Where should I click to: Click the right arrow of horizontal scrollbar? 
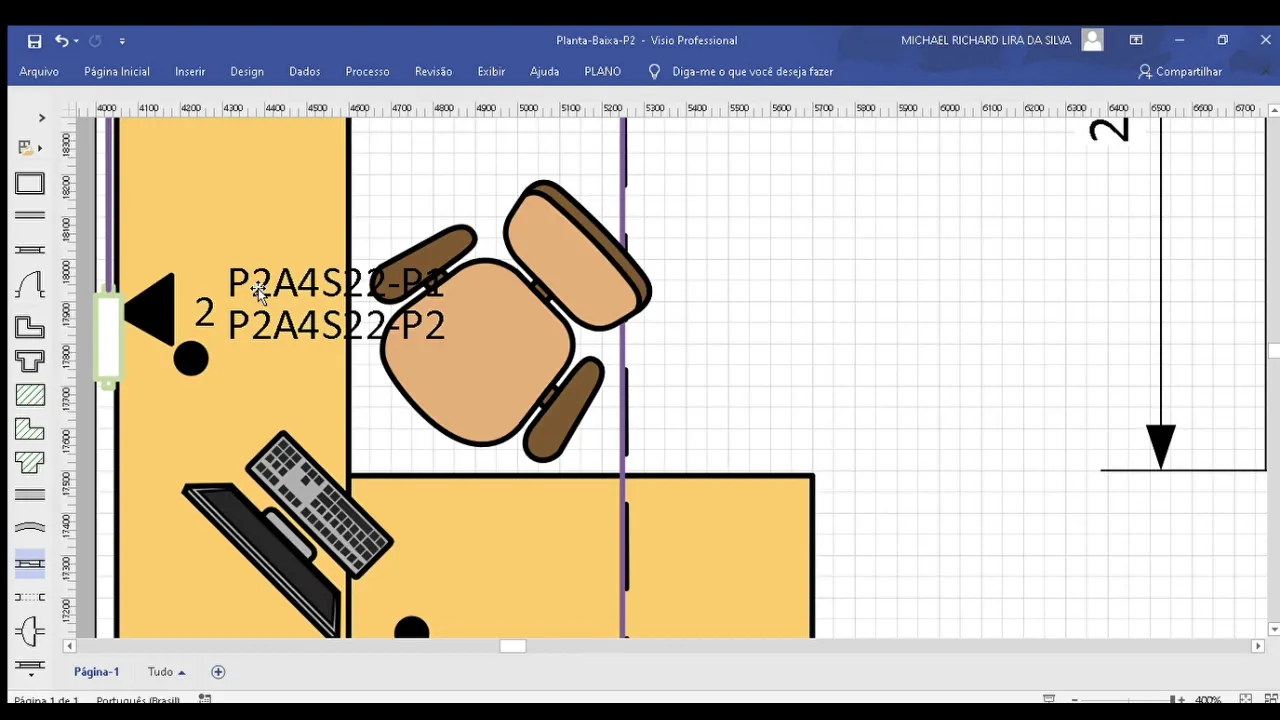tap(1258, 646)
